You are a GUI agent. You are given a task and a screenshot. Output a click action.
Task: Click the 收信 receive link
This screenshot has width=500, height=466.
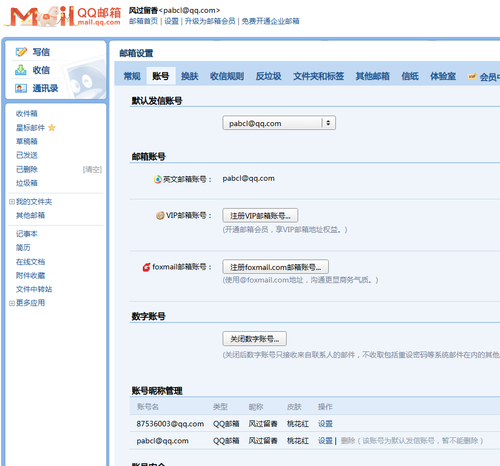pos(41,70)
